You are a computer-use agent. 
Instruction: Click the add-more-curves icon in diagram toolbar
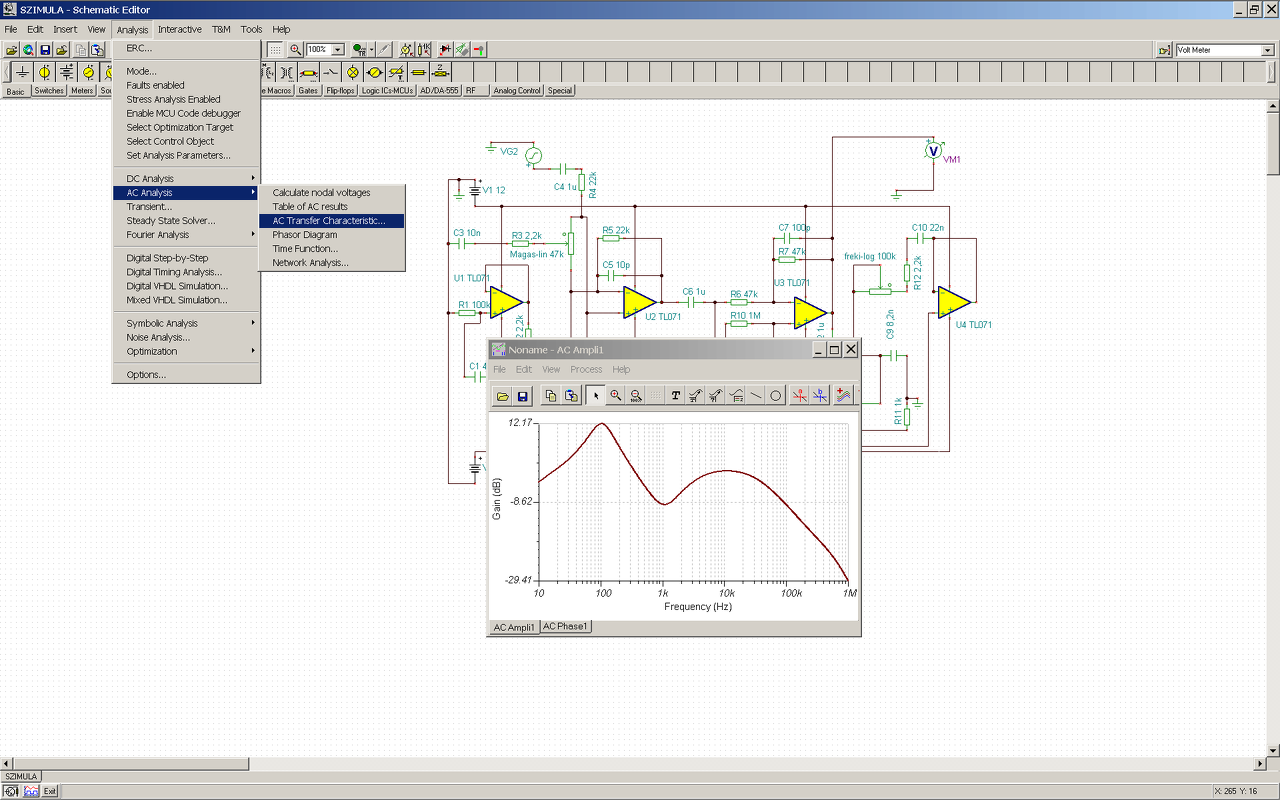(843, 396)
